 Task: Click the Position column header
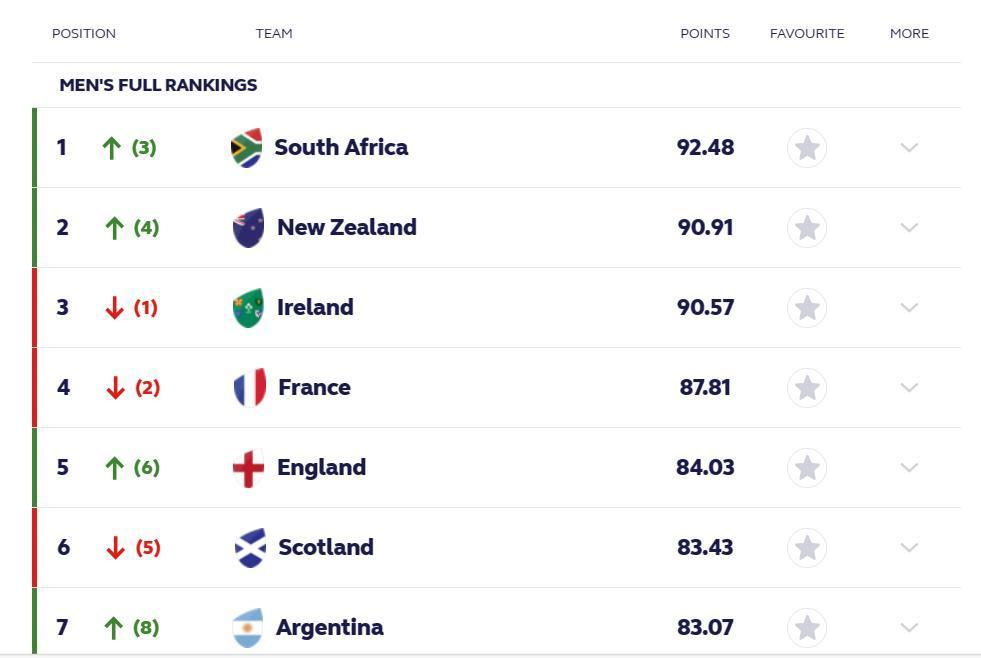(84, 33)
